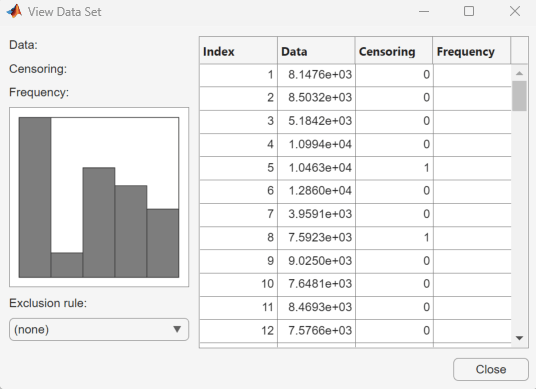
Task: Click the tallest histogram bar in preview
Action: pyautogui.click(x=35, y=197)
